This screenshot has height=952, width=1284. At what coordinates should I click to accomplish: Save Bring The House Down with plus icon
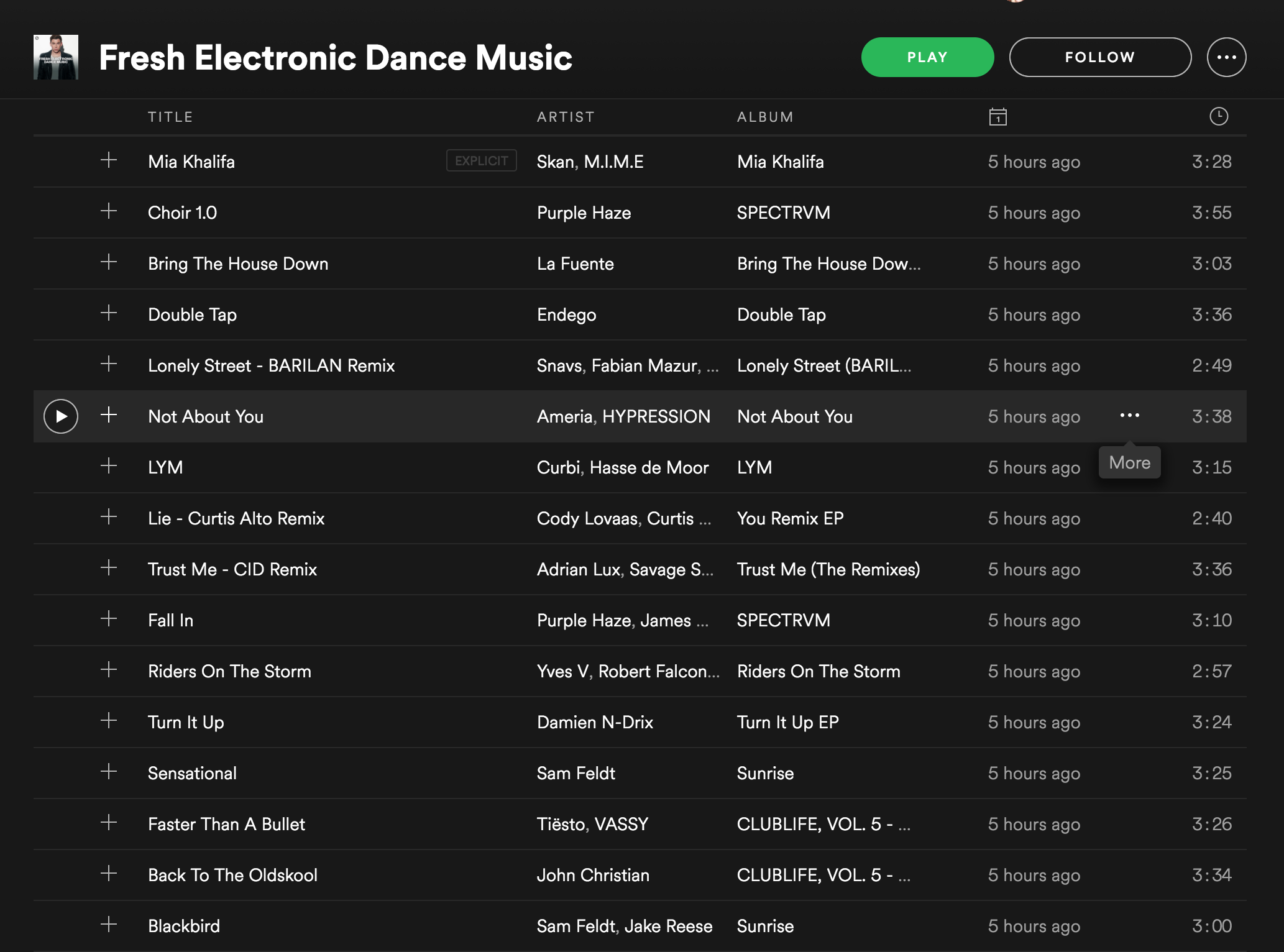(109, 262)
